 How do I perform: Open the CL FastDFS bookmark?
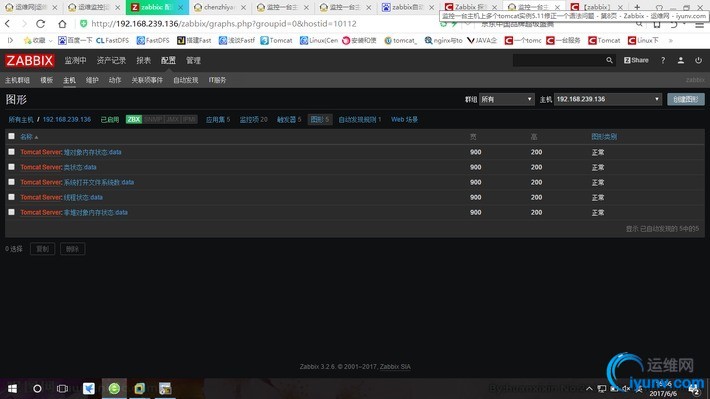point(113,40)
